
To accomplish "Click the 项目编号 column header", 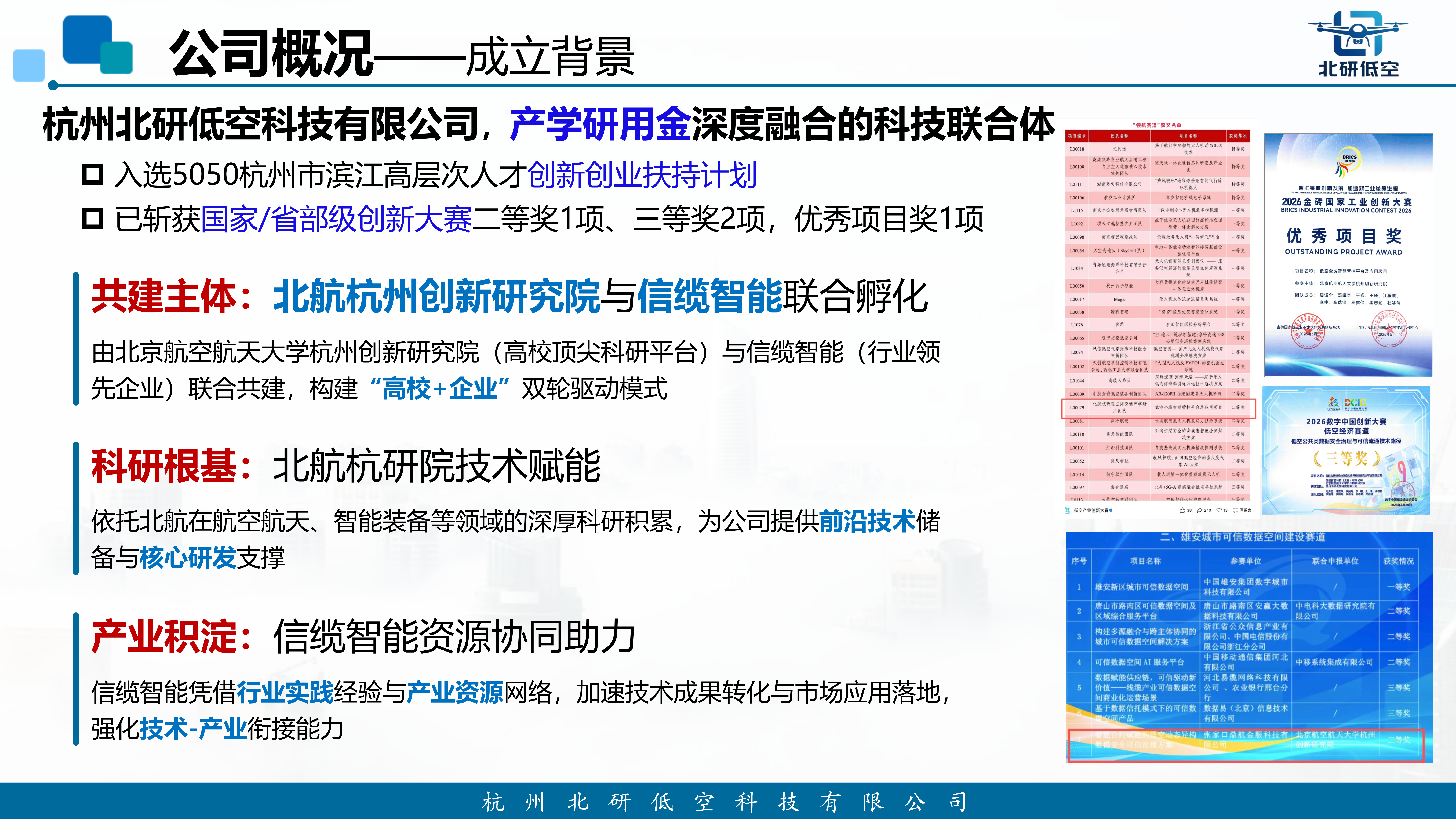I will (x=1077, y=136).
